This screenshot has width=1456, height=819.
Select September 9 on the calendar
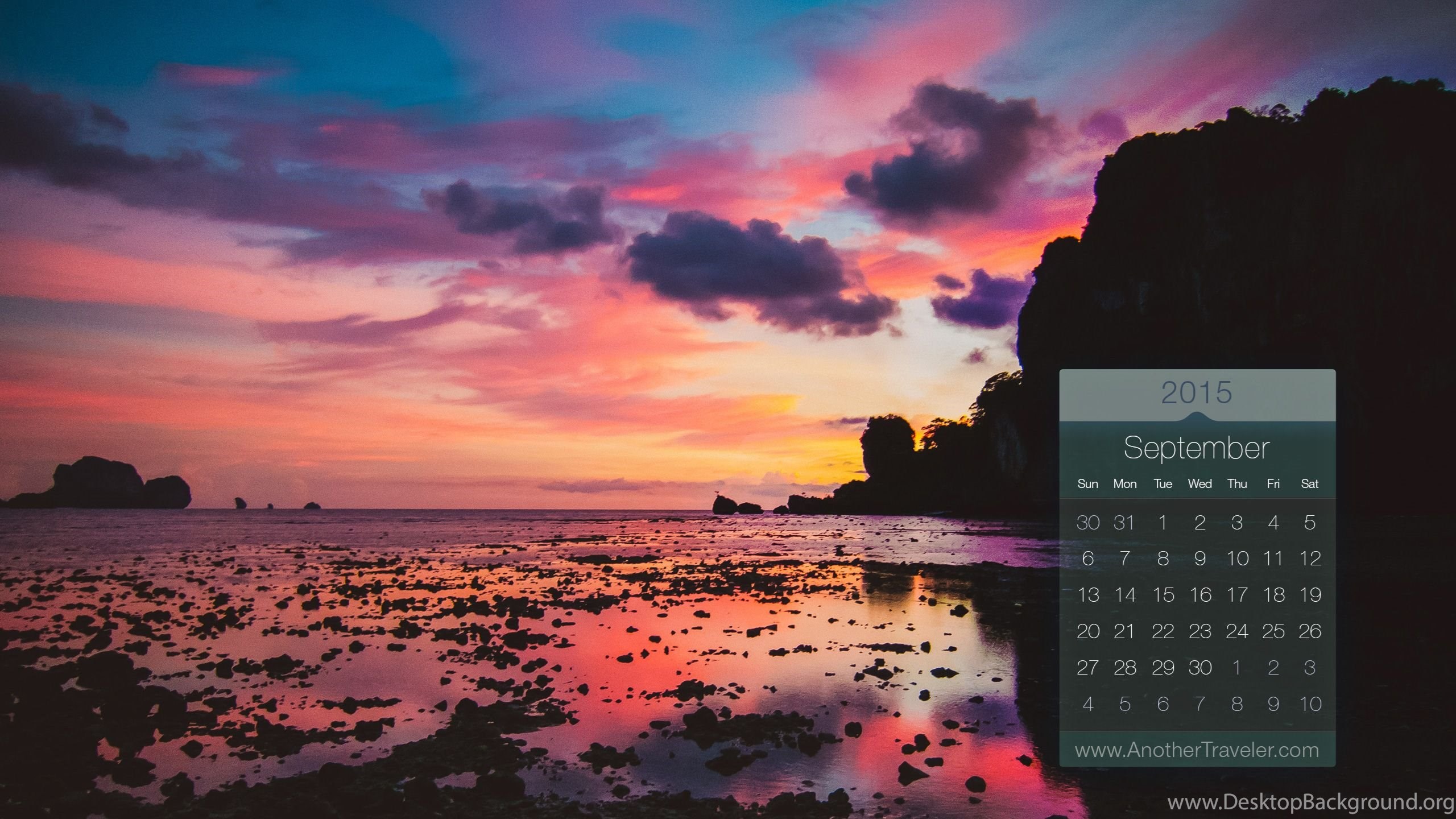(x=1200, y=559)
